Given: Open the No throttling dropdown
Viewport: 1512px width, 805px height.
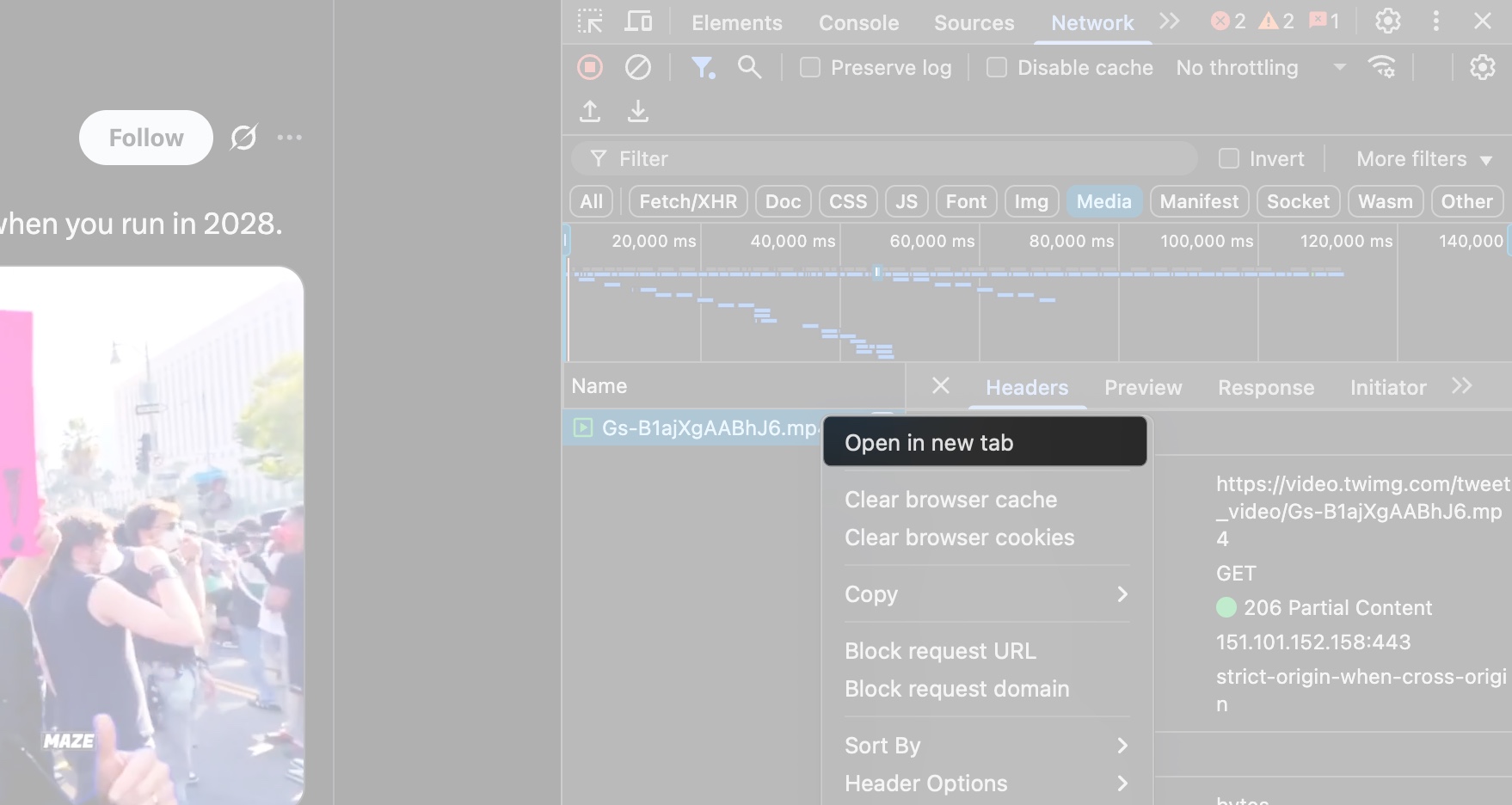Looking at the screenshot, I should click(1256, 67).
